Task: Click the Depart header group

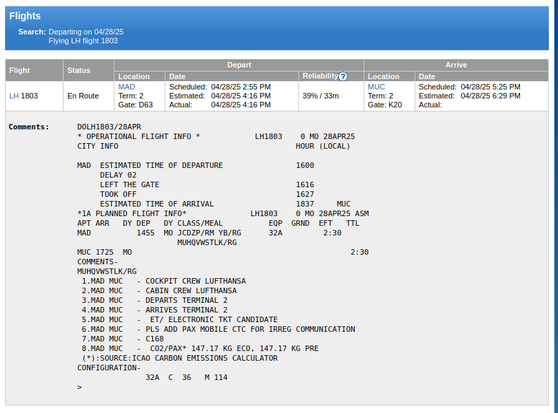Action: (239, 65)
